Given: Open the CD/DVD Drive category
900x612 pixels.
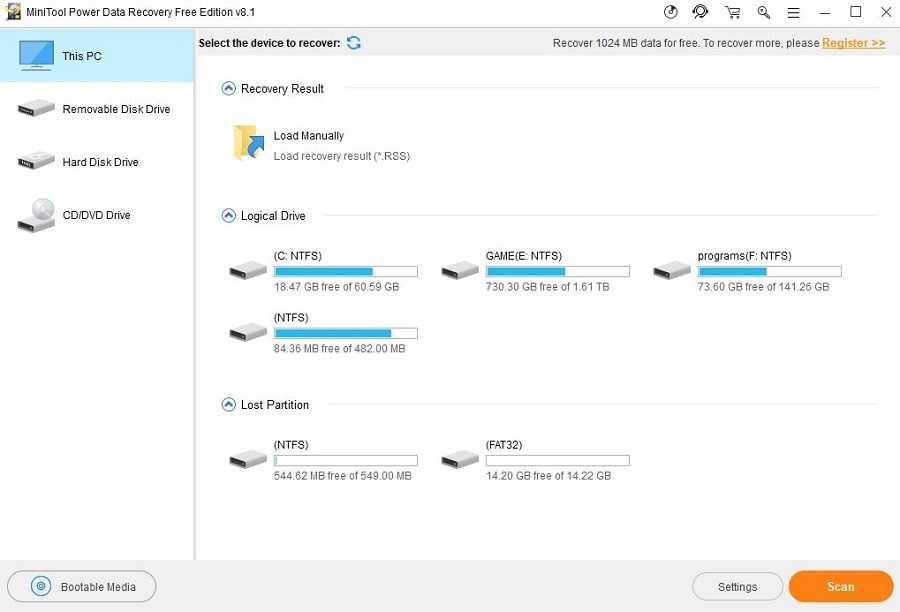Looking at the screenshot, I should point(96,215).
